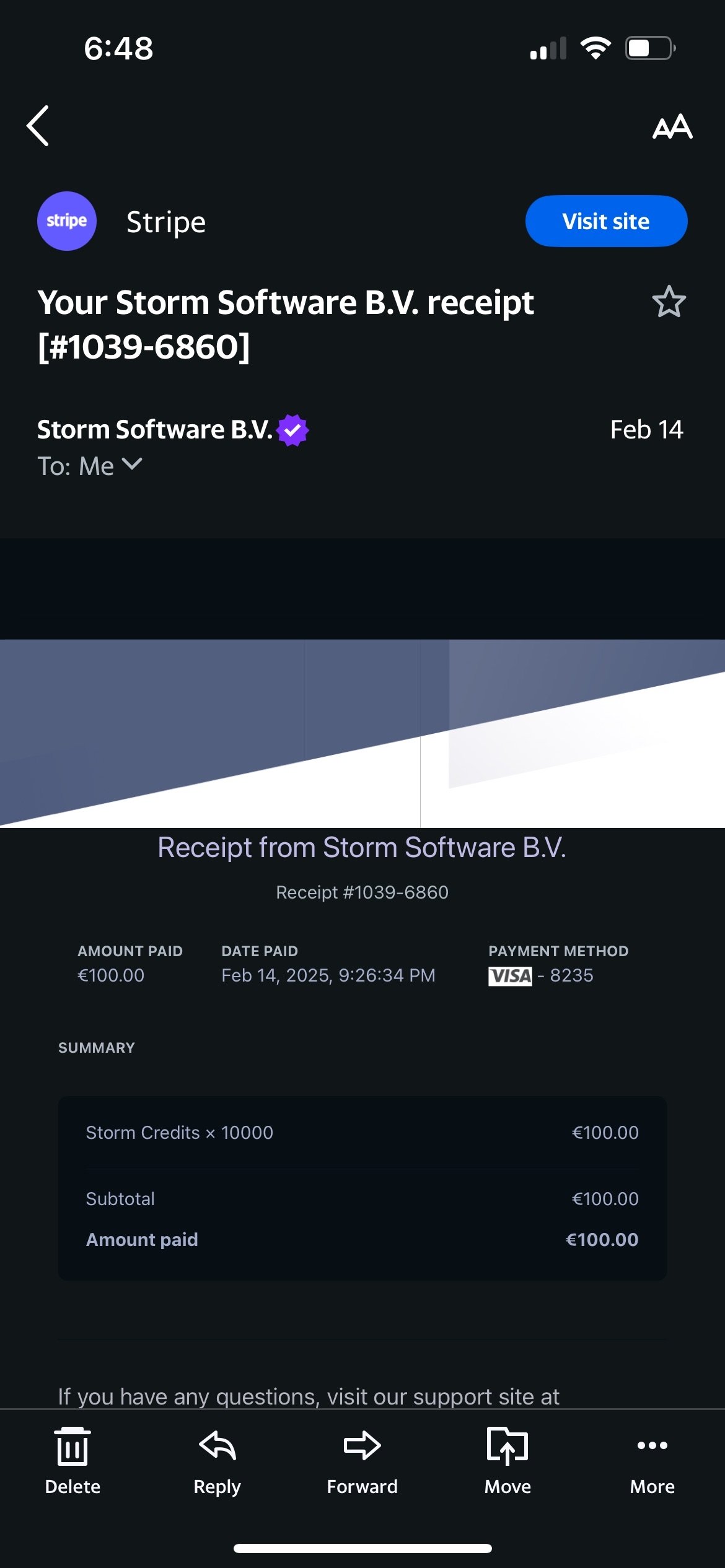This screenshot has height=1568, width=725.
Task: Tap the cellular signal icon
Action: tap(548, 48)
